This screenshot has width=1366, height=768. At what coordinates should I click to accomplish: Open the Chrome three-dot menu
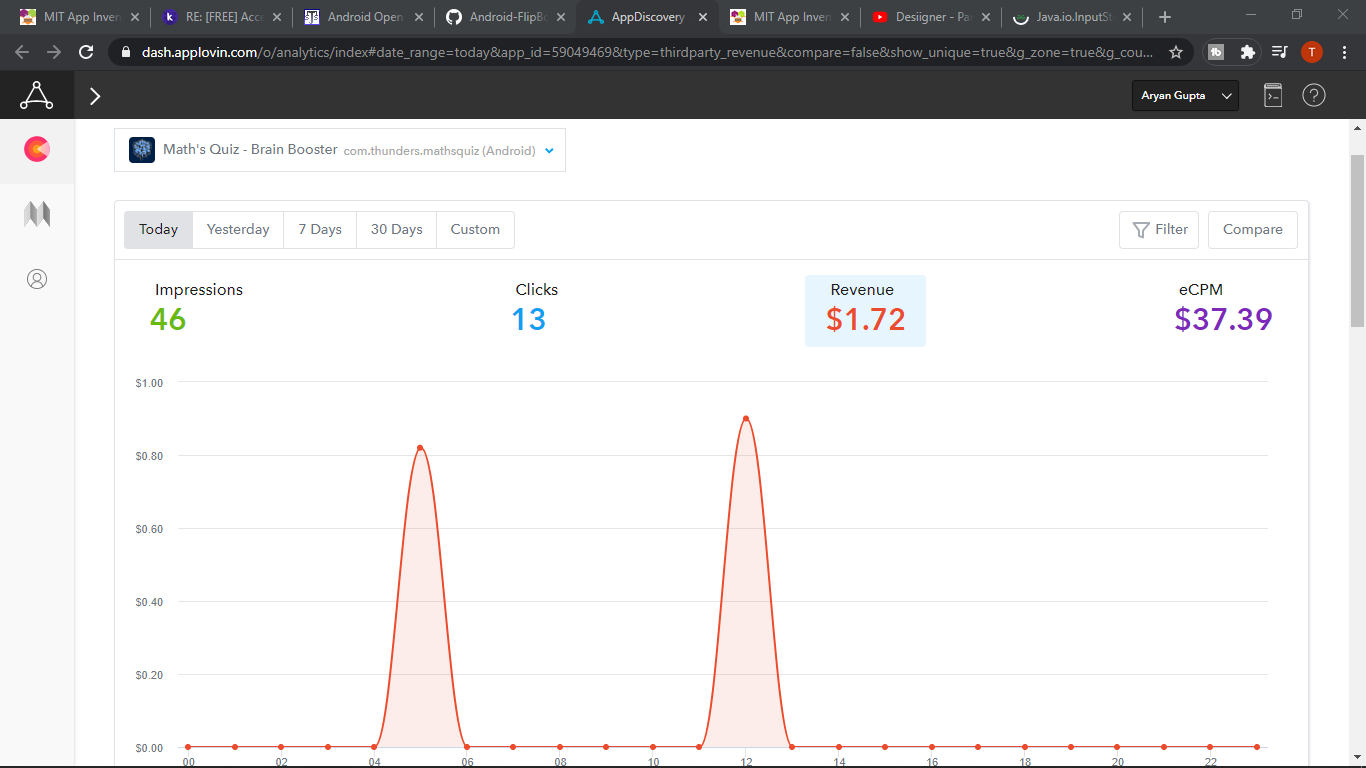[x=1345, y=52]
